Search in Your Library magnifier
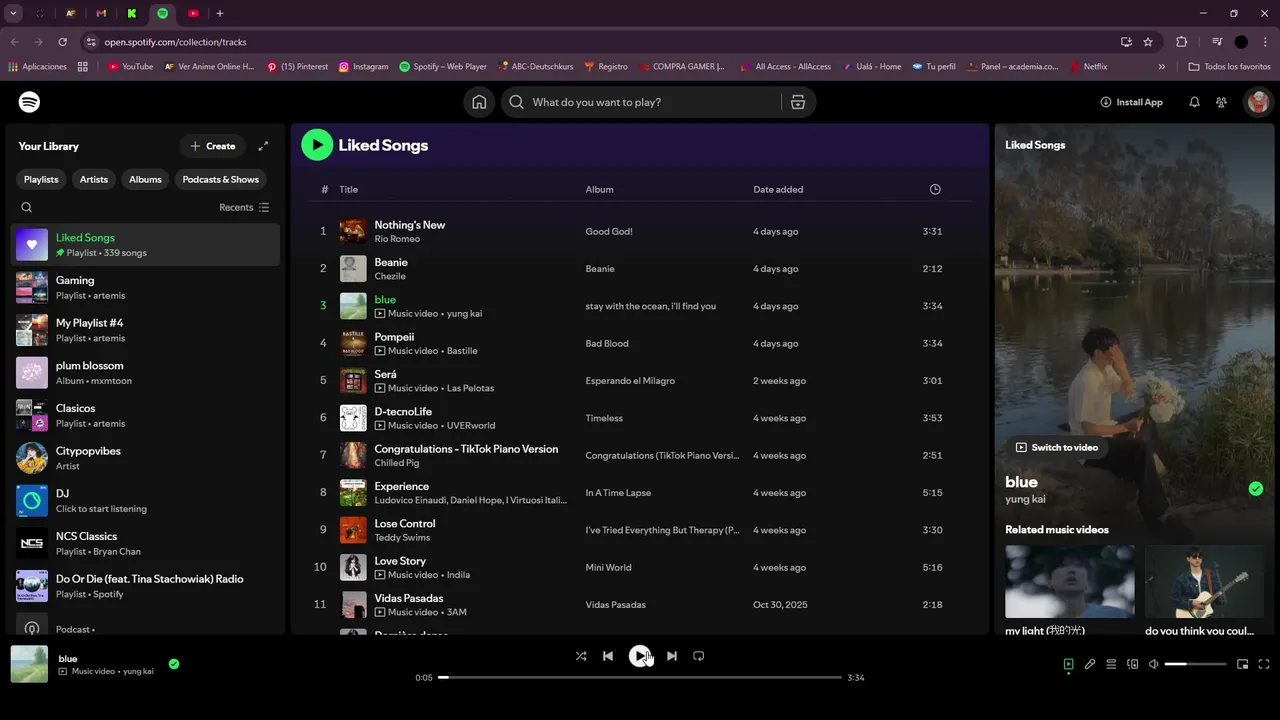 tap(27, 207)
